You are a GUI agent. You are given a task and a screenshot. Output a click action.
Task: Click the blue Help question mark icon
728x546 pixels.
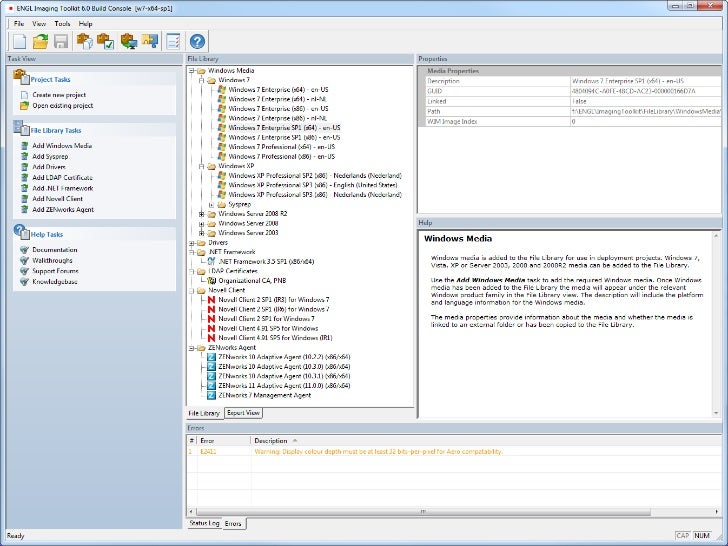197,41
